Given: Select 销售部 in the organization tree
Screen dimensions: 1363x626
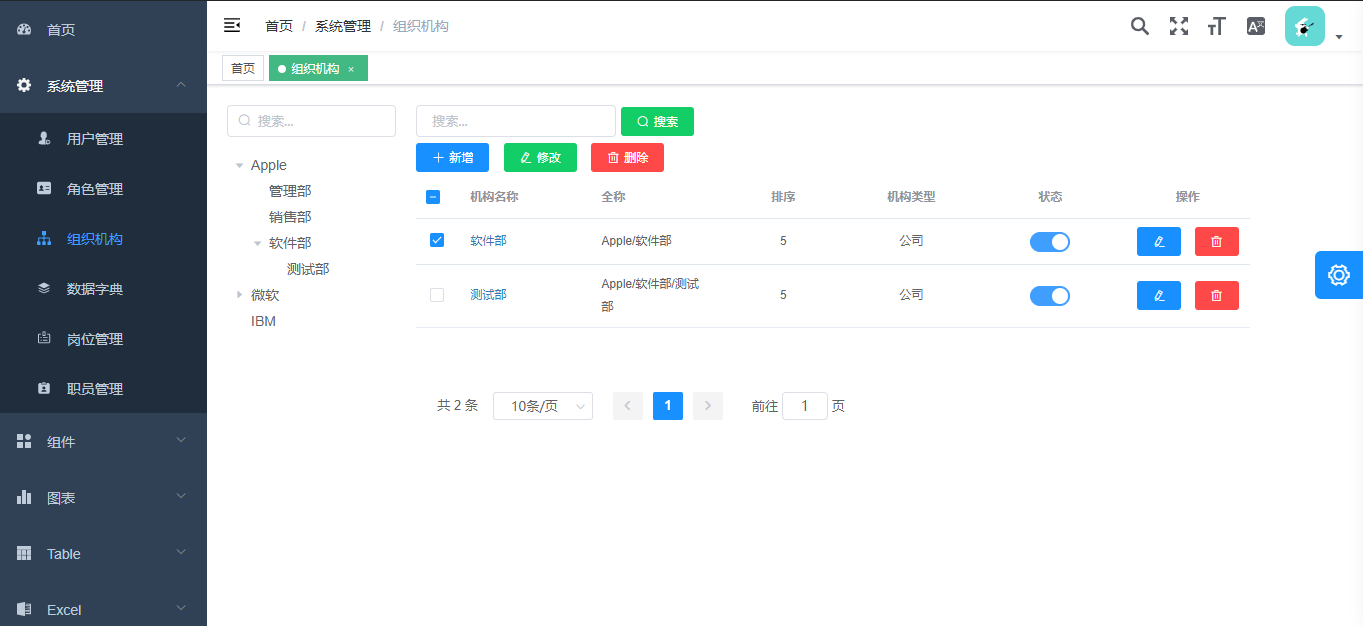Looking at the screenshot, I should [290, 217].
